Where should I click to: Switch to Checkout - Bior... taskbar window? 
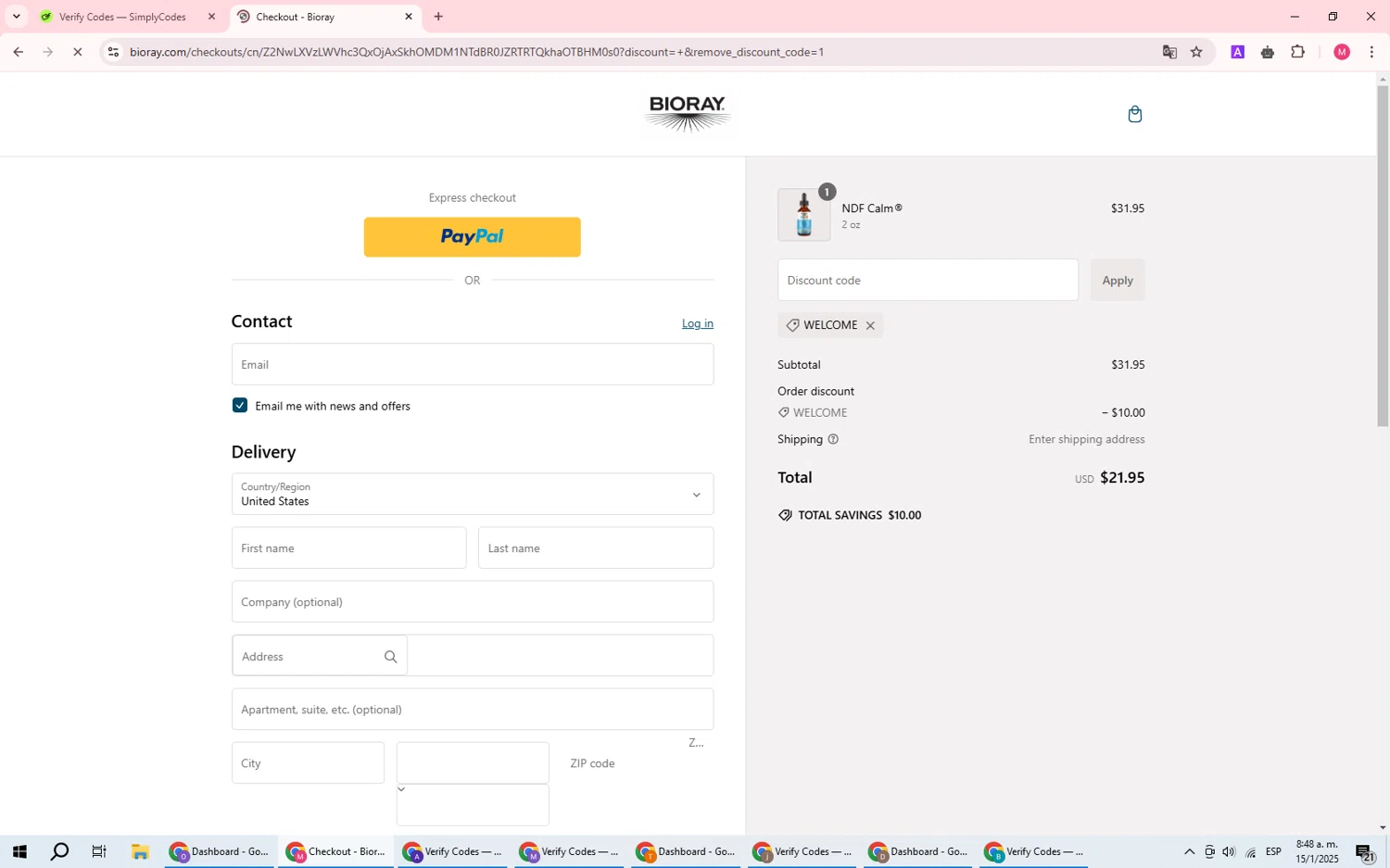[x=335, y=851]
